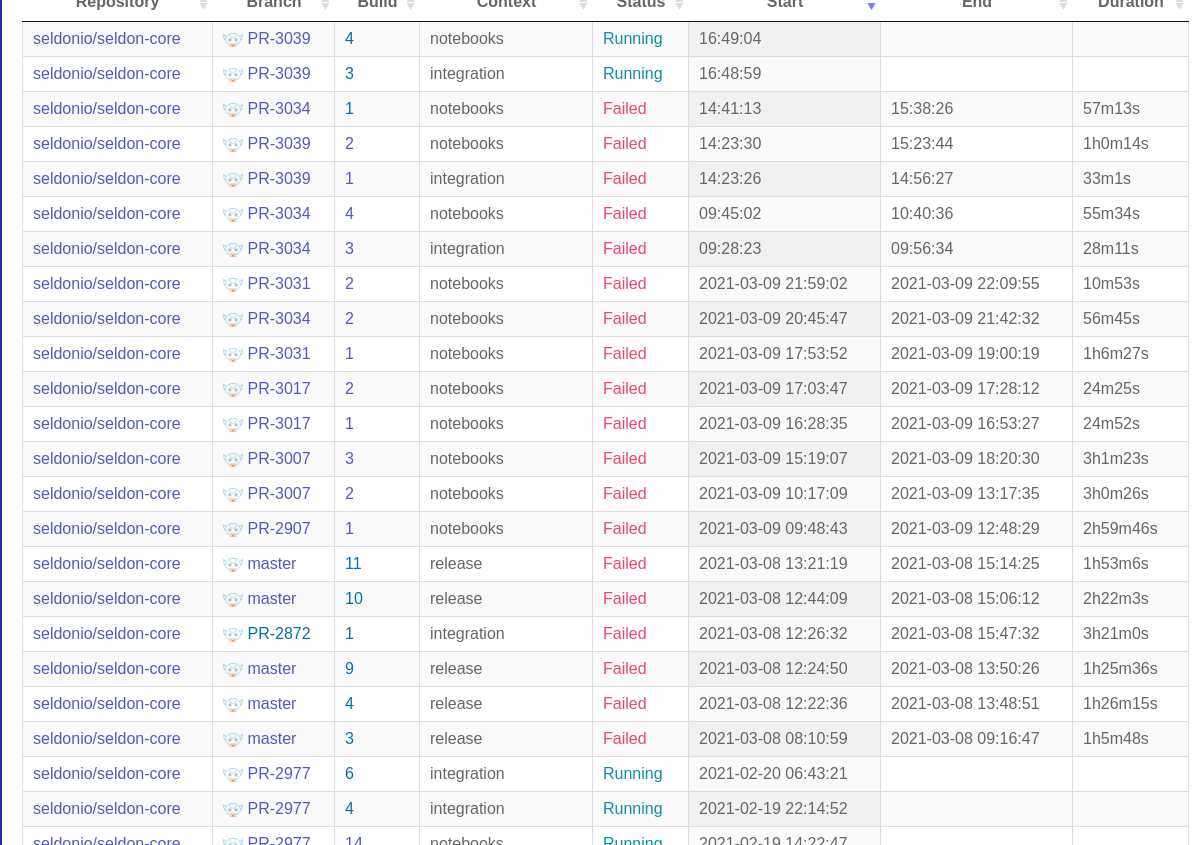
Task: Click the pipeline icon beside PR-3034 build 2
Action: (x=233, y=320)
